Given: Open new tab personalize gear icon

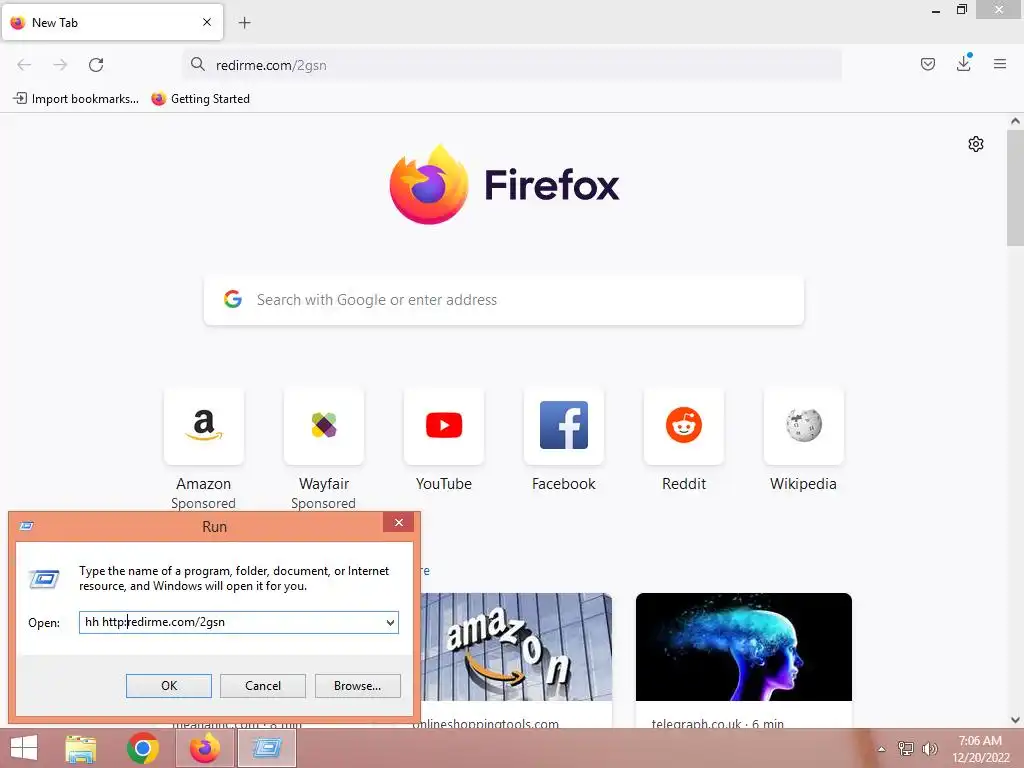Looking at the screenshot, I should click(x=976, y=144).
